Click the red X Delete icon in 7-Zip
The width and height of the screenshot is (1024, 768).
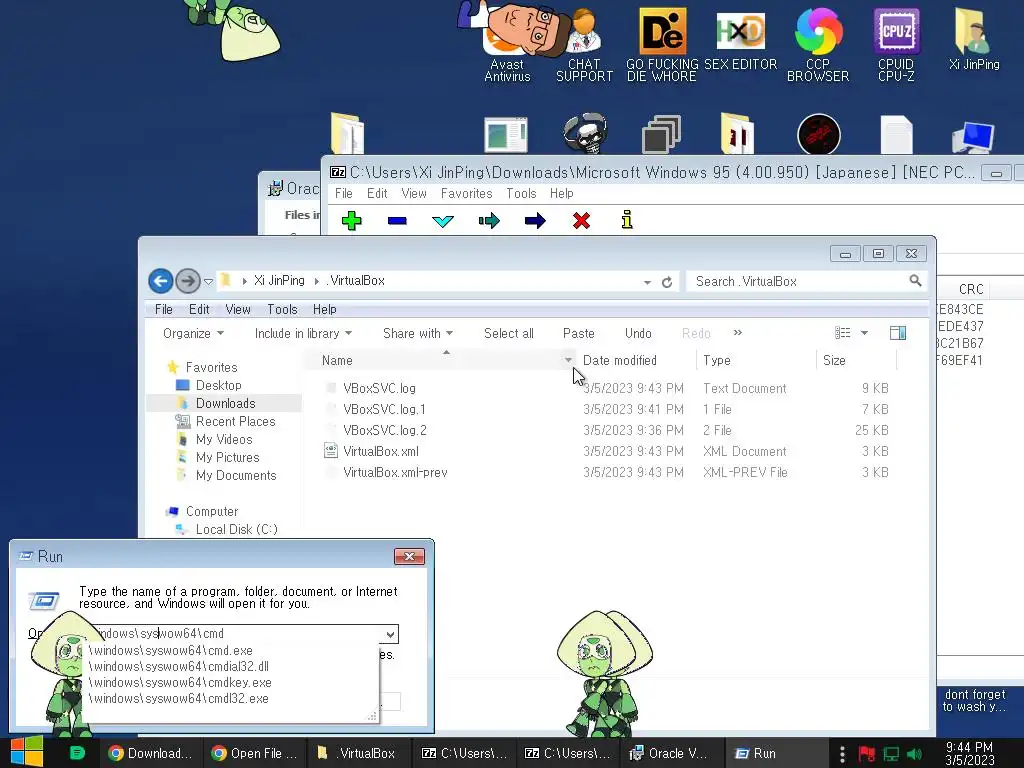[x=581, y=221]
